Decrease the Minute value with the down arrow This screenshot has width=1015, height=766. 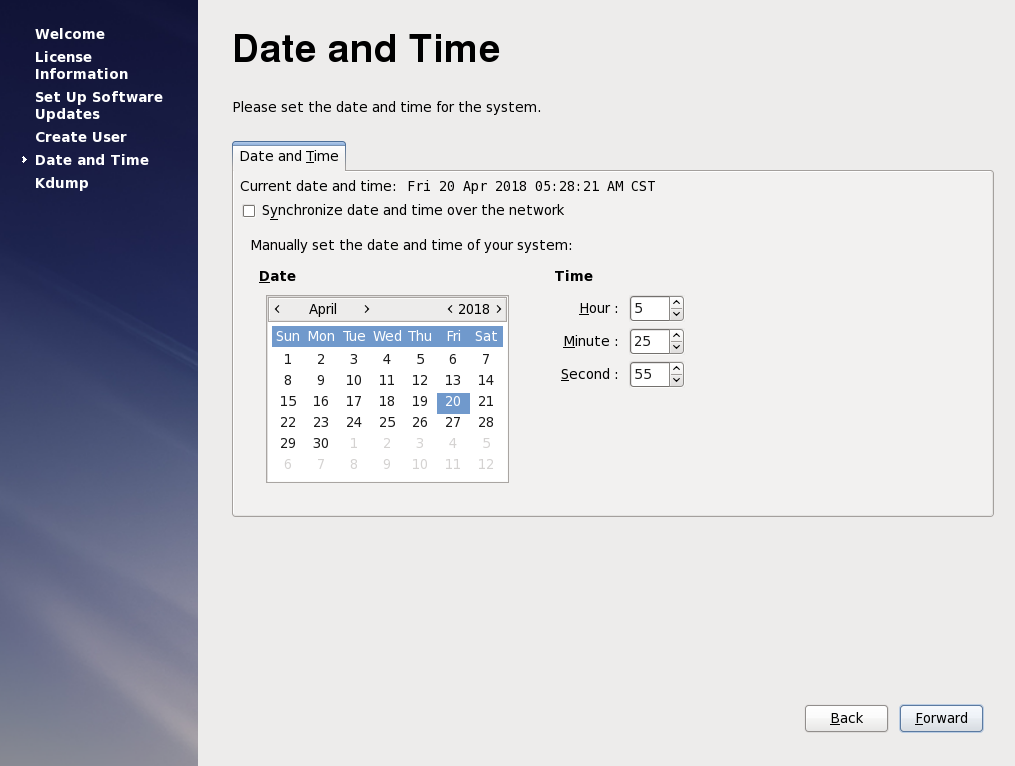pyautogui.click(x=676, y=347)
